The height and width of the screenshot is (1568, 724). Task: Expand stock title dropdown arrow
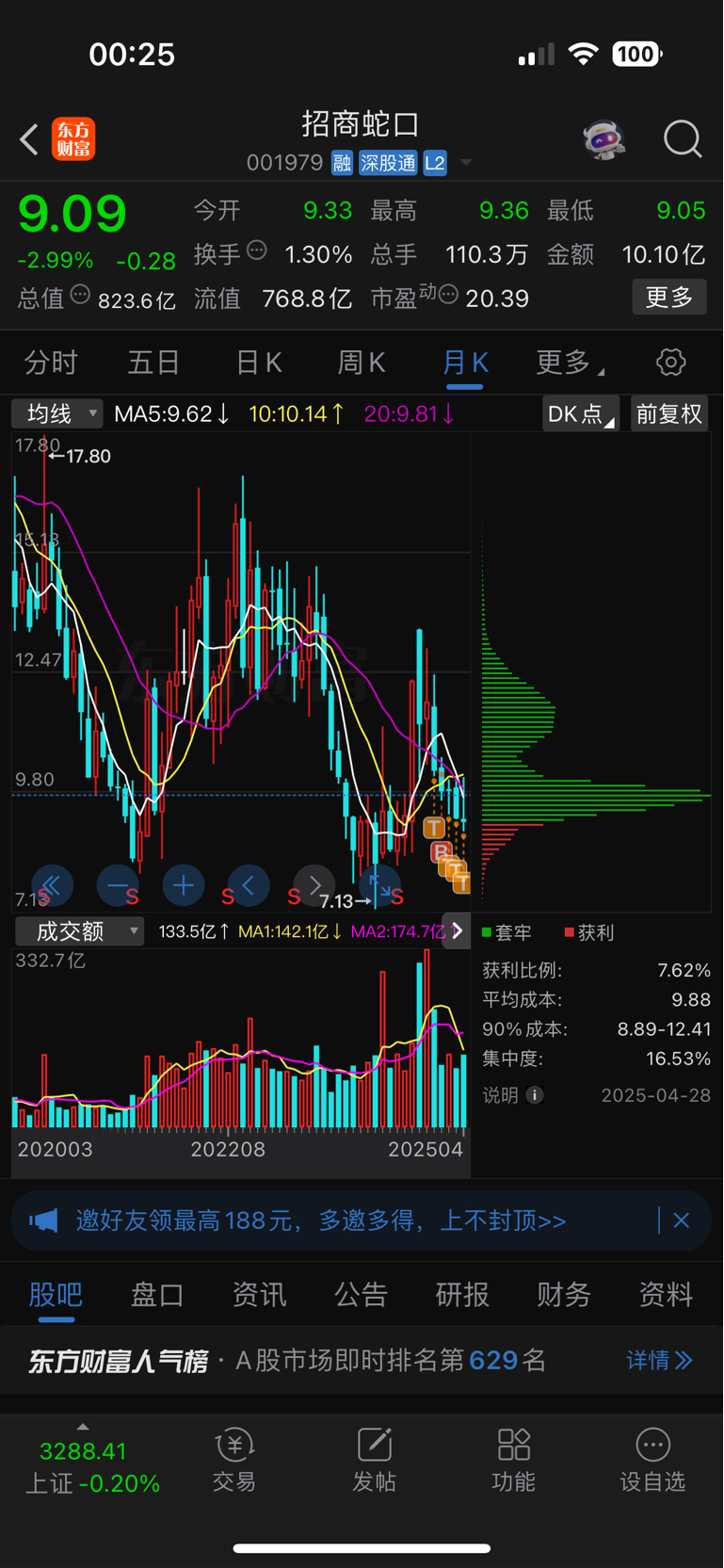point(466,164)
